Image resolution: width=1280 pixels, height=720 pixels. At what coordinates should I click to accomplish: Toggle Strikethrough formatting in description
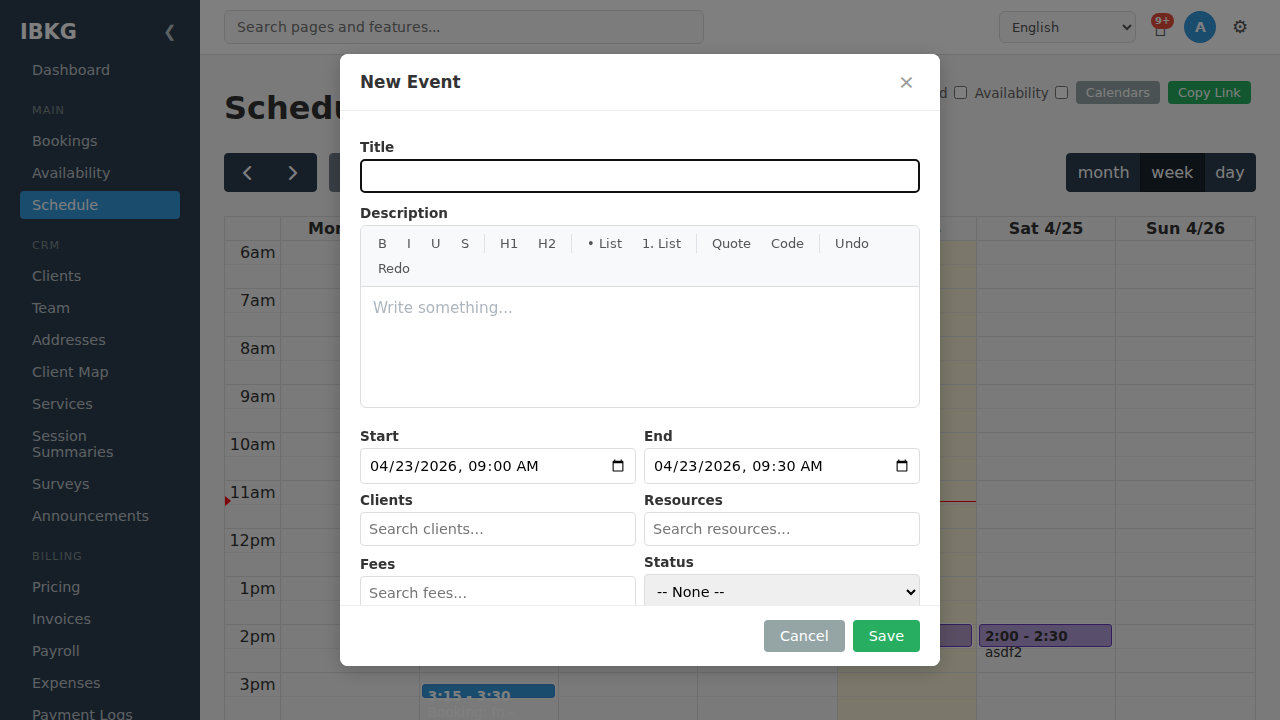(x=465, y=243)
